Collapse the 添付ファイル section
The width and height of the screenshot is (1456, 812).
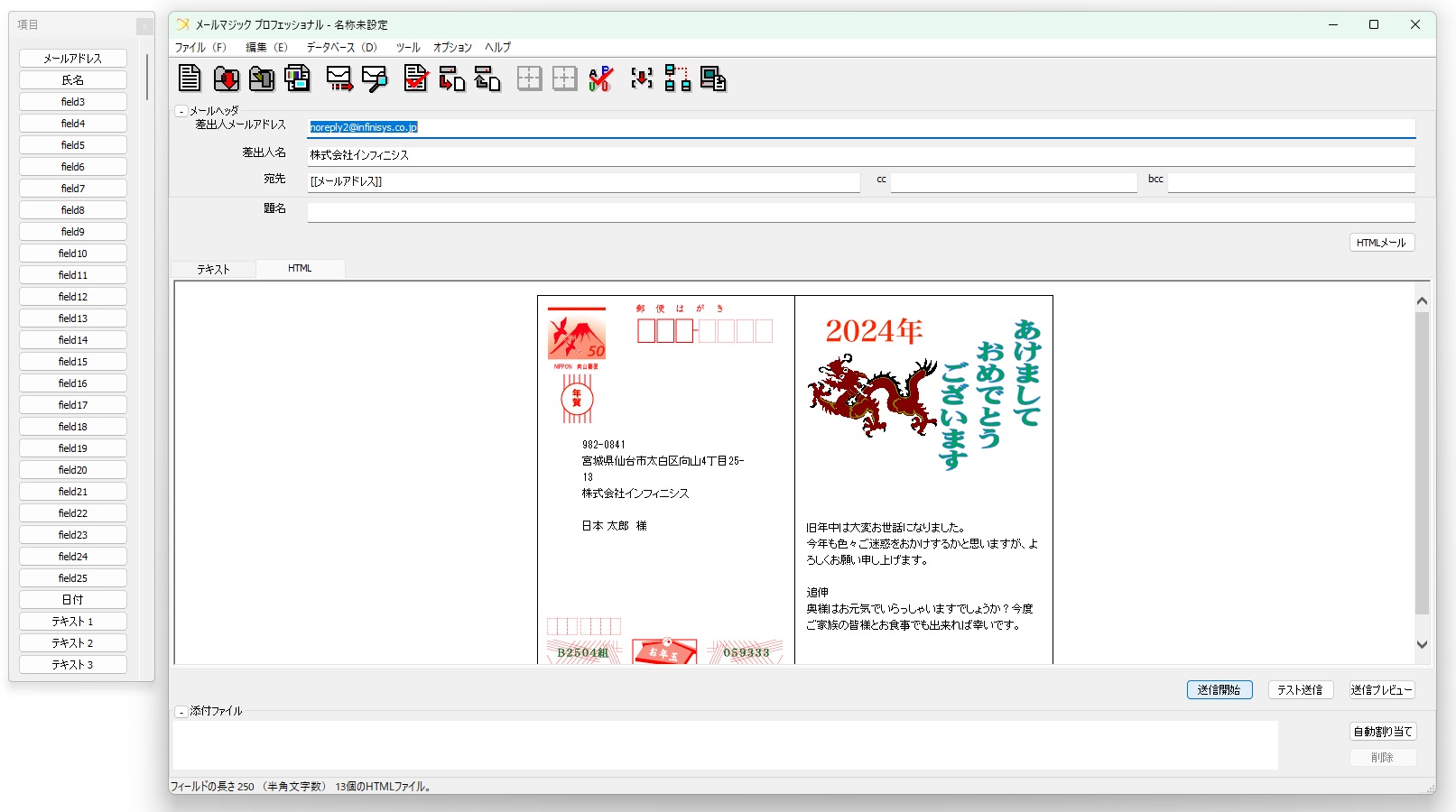pyautogui.click(x=181, y=712)
